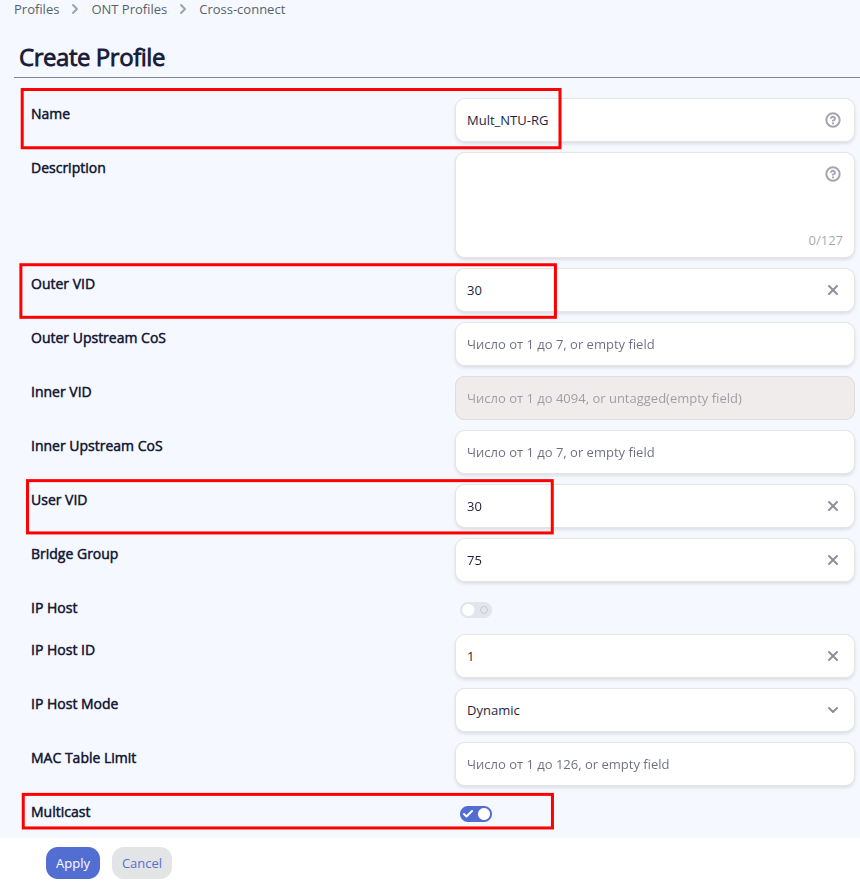Toggle the IP Host switch
The image size is (860, 888).
point(475,610)
